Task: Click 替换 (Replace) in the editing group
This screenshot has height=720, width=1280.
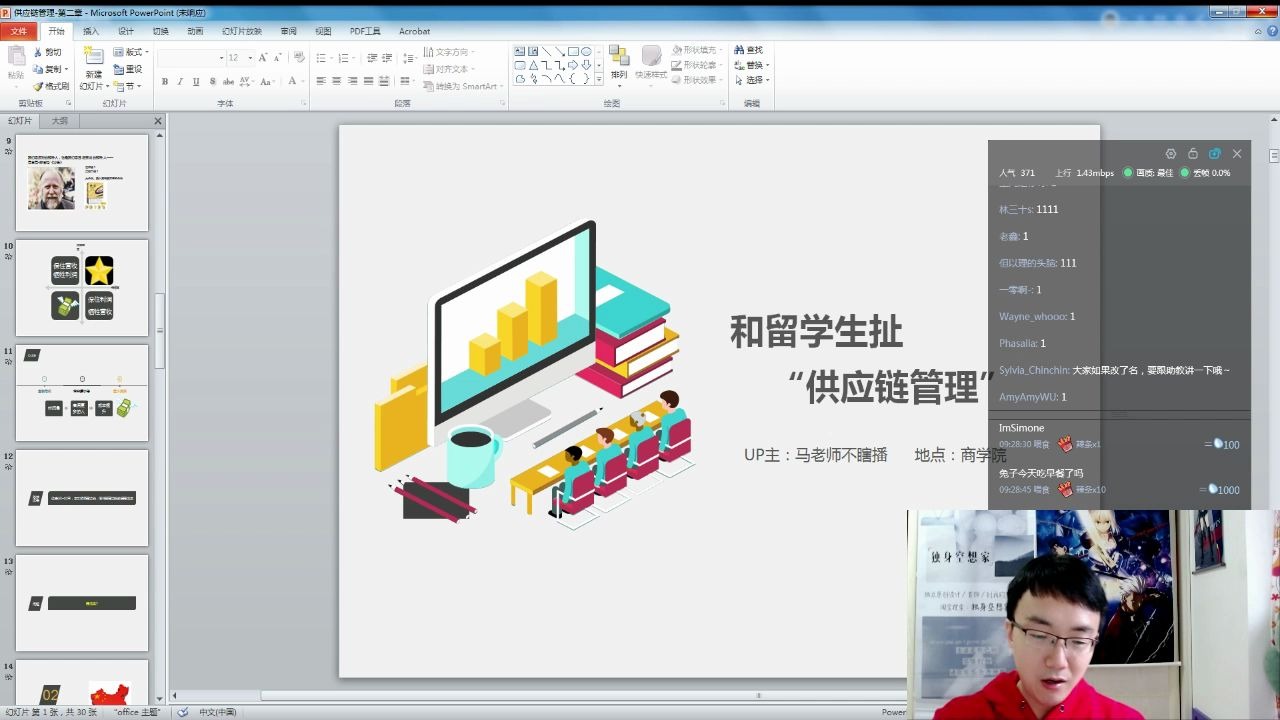Action: point(754,64)
